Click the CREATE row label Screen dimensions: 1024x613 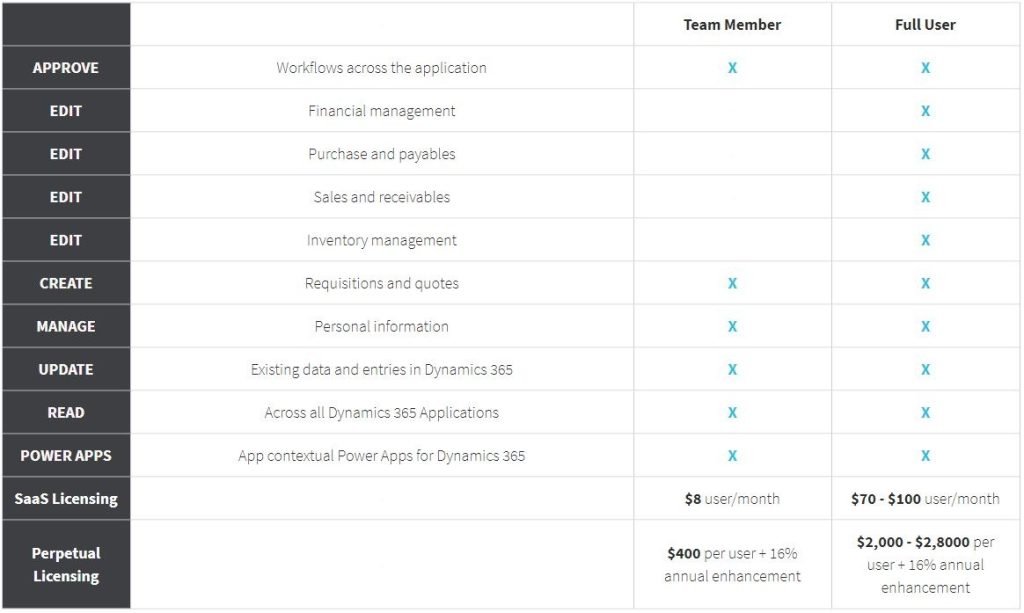pyautogui.click(x=65, y=283)
